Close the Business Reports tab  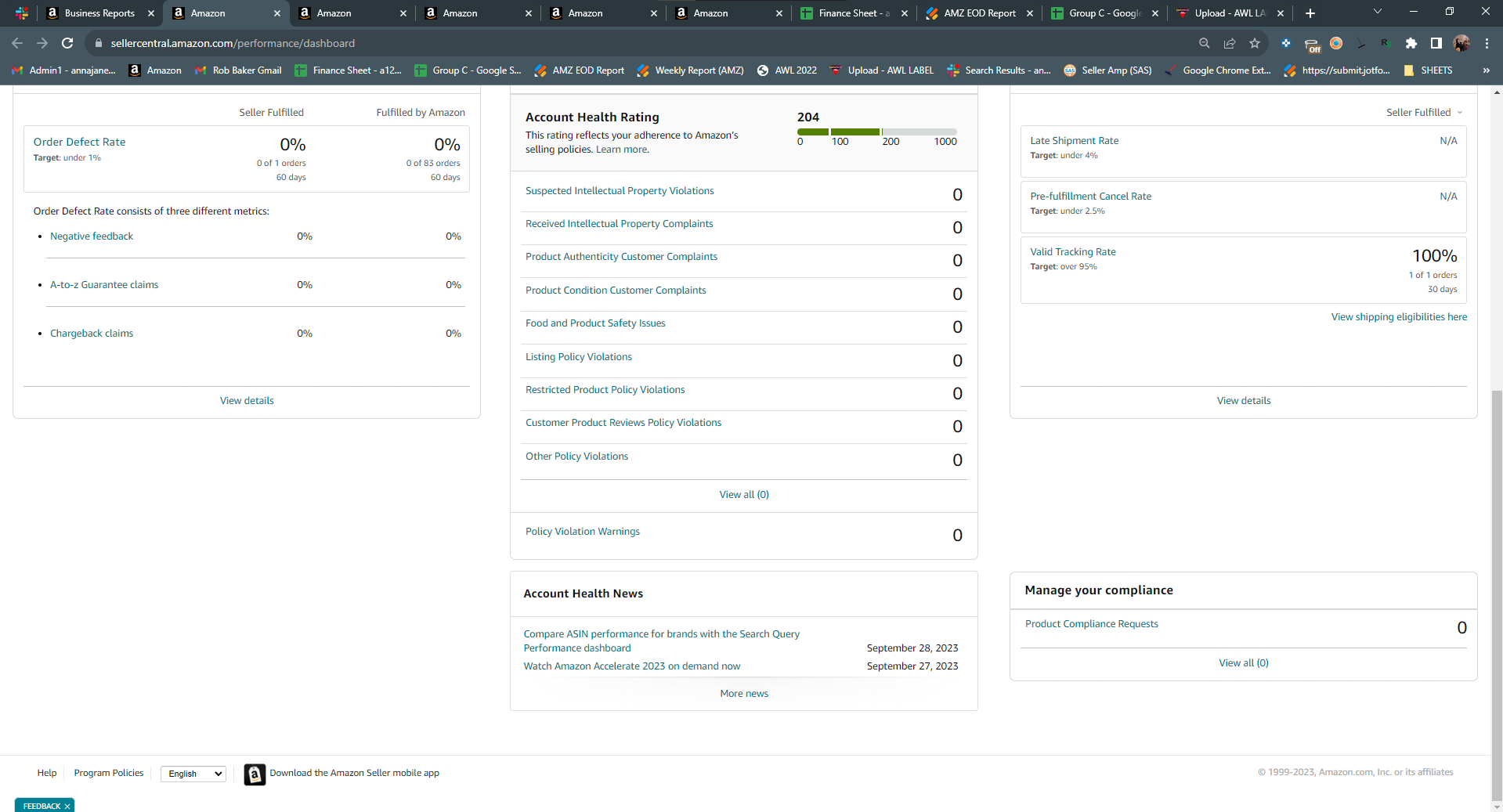click(151, 13)
